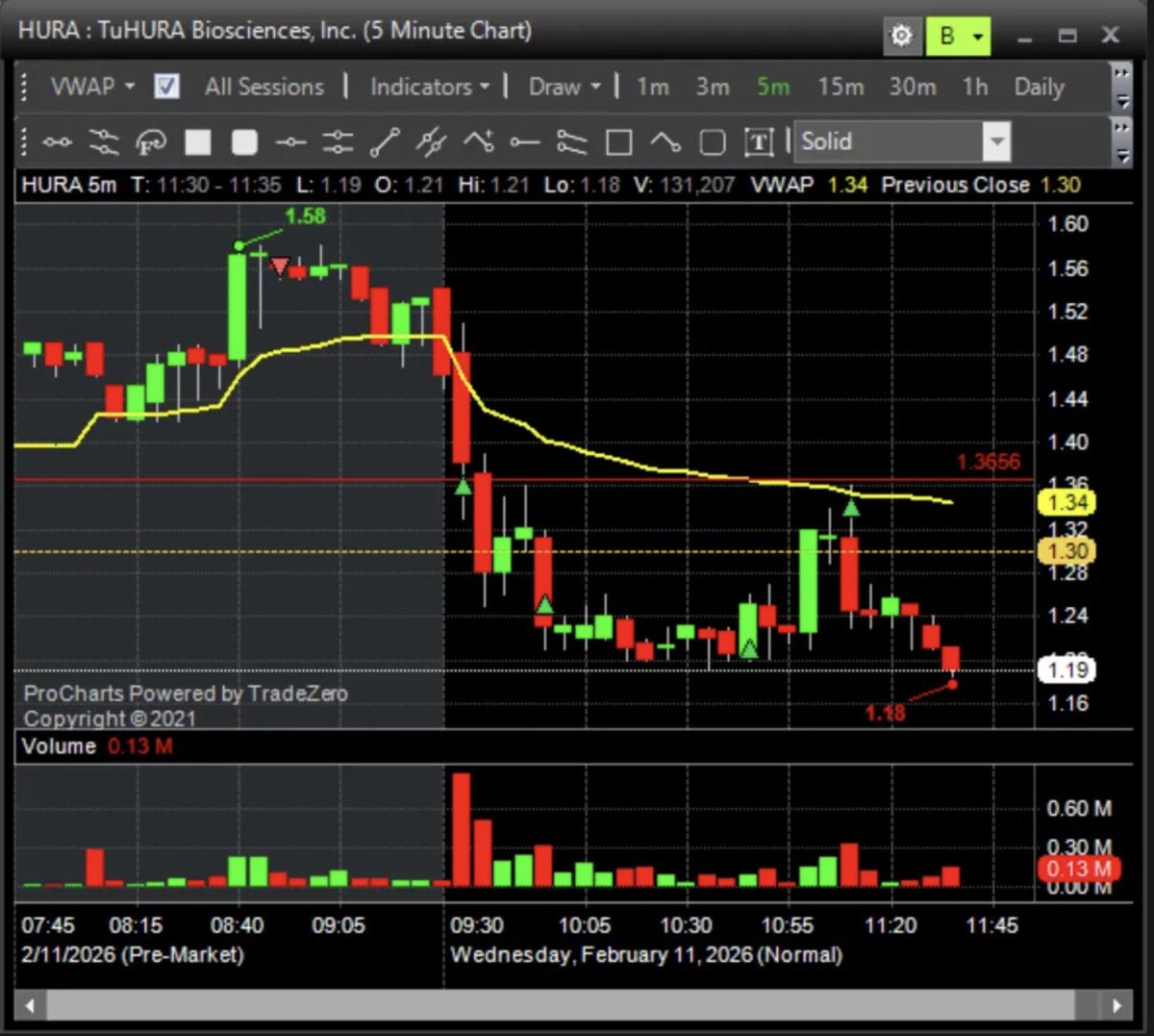Switch to the Daily timeframe
Screen dimensions: 1154x1036
1040,87
